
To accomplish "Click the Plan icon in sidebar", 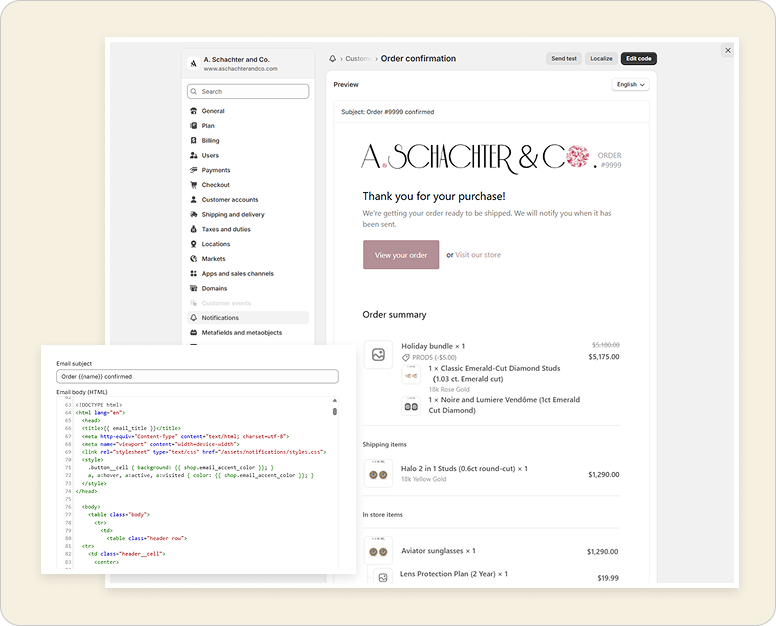I will tap(194, 126).
